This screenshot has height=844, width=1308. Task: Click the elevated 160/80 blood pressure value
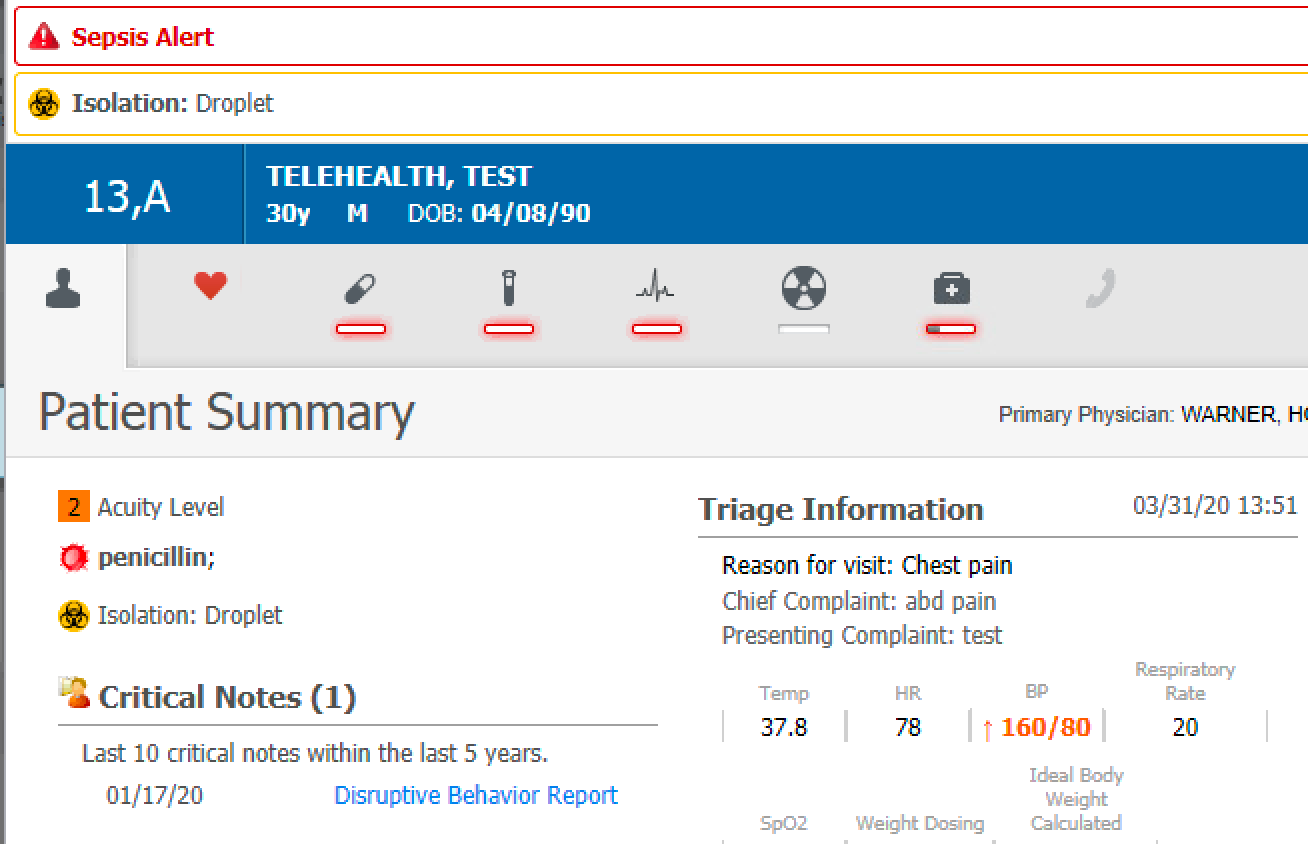(x=1045, y=727)
